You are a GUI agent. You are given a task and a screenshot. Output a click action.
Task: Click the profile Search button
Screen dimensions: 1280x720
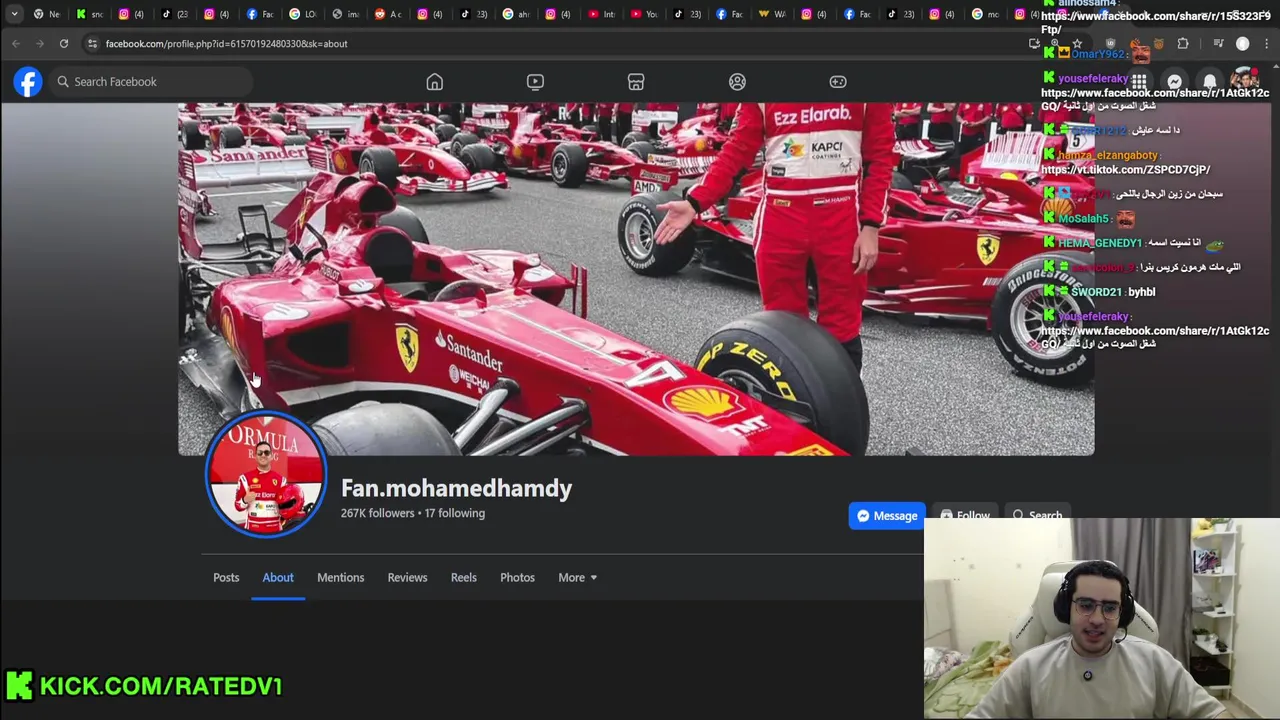[1036, 516]
